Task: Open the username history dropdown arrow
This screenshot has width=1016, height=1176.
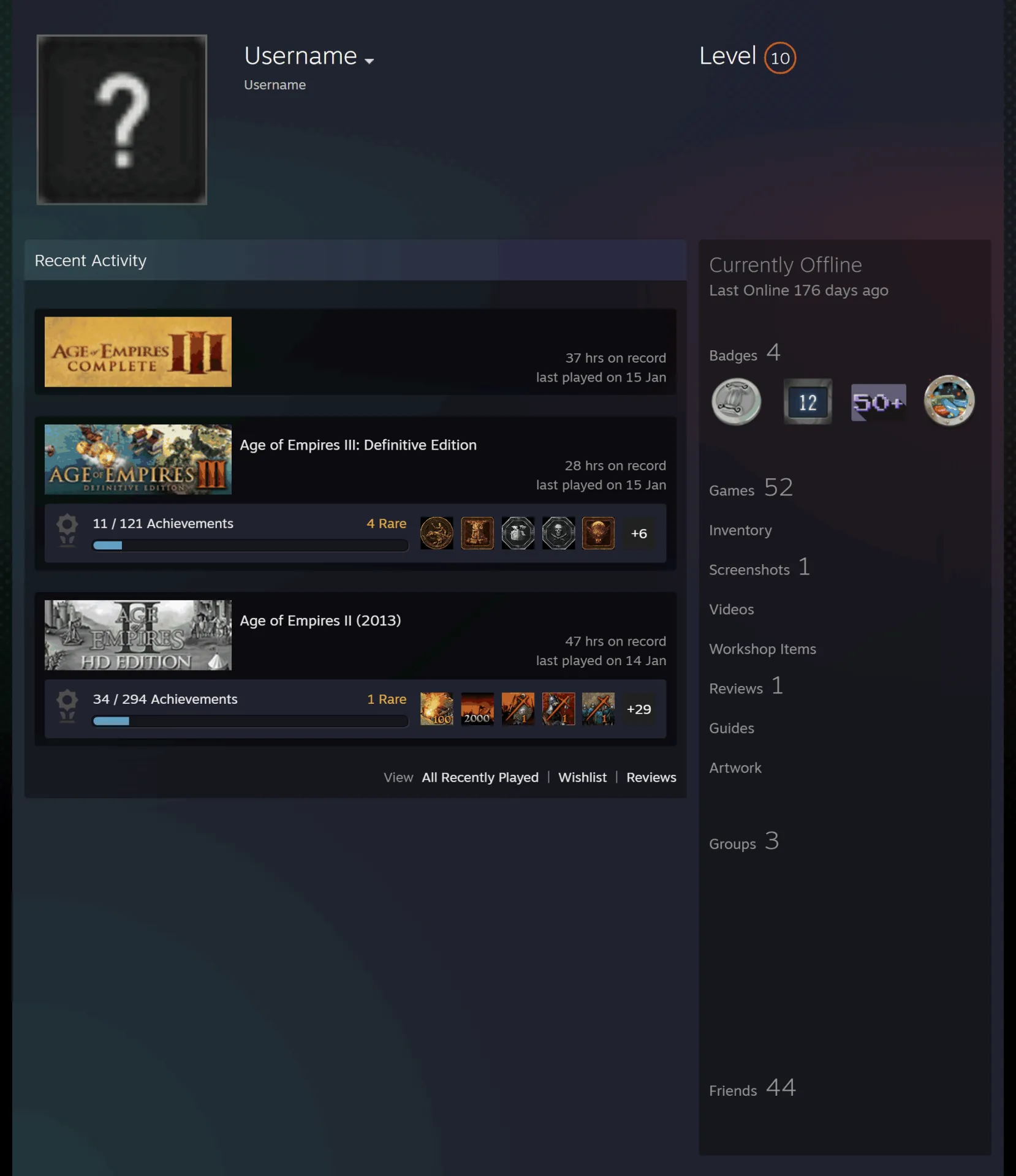Action: click(x=369, y=61)
